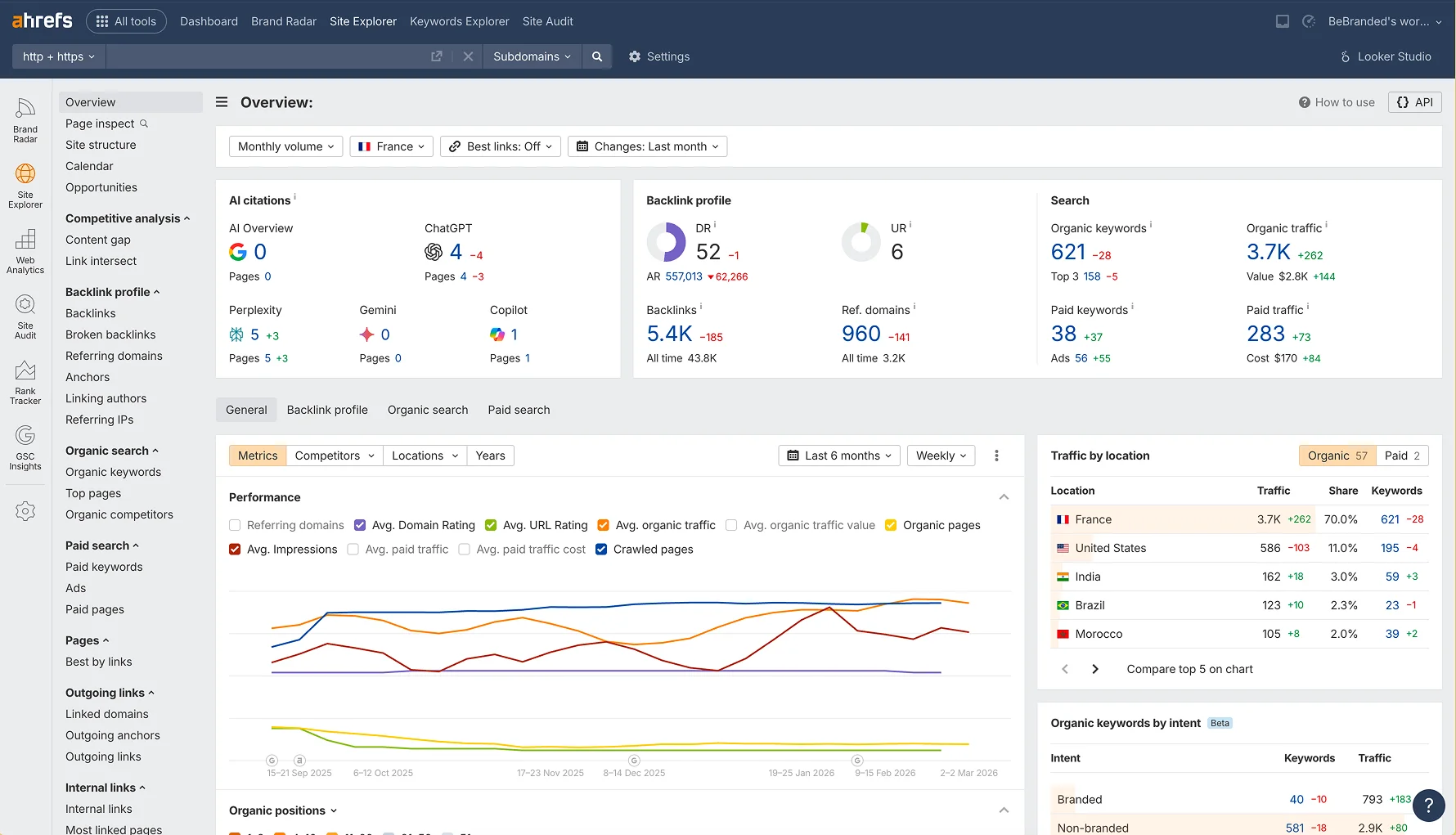Disable Avg. organic traffic checkbox
Screen dimensions: 1456x835
(604, 525)
